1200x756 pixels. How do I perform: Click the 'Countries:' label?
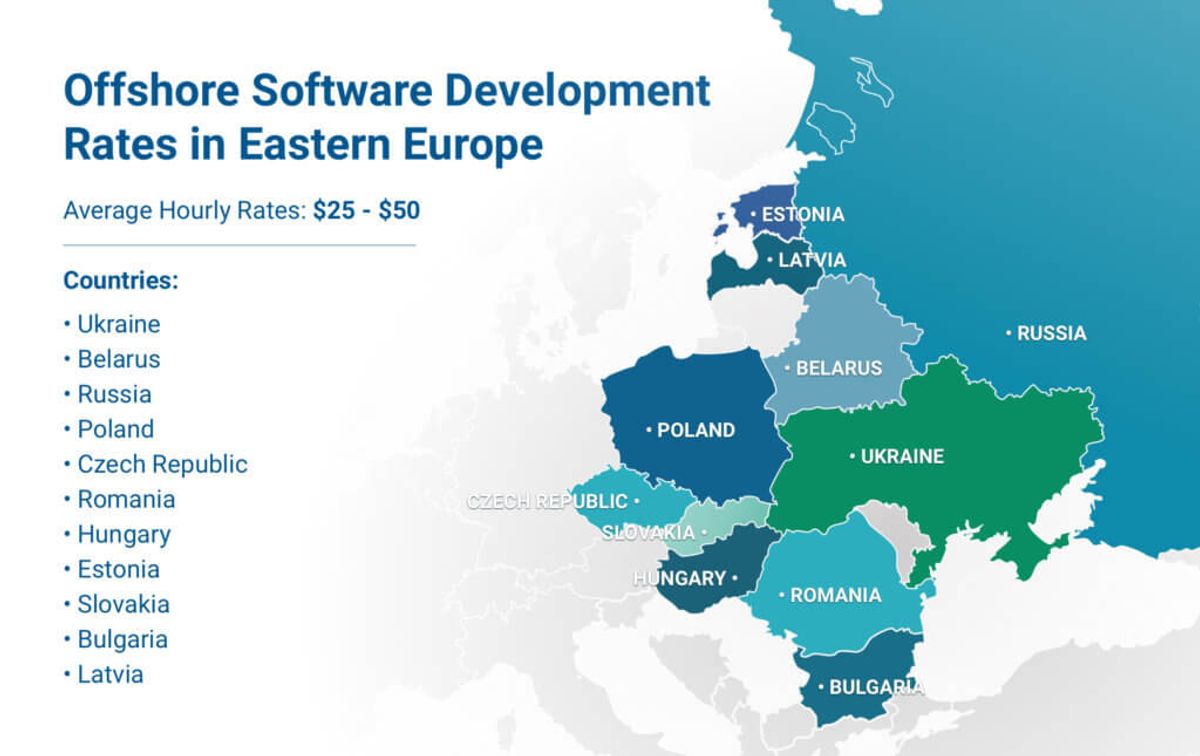pos(121,280)
